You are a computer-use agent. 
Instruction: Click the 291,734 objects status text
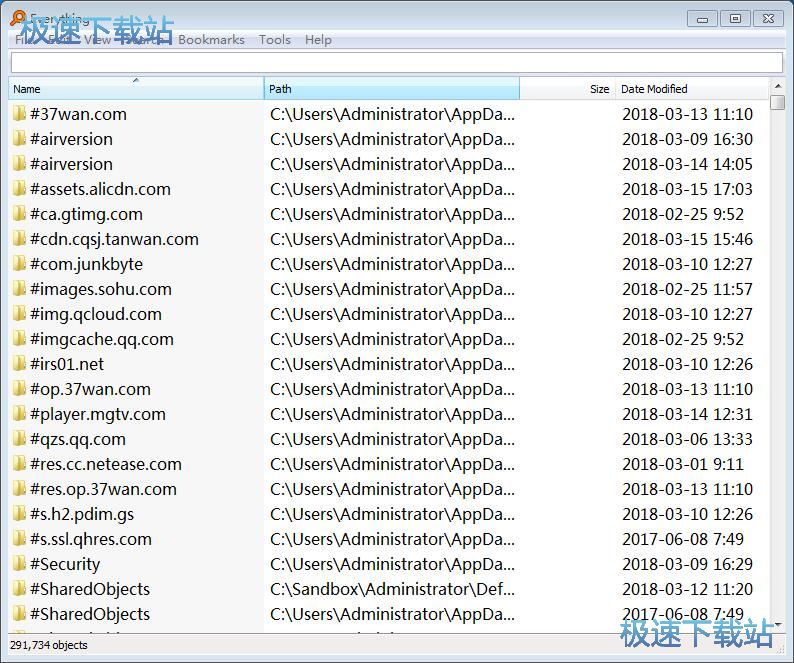point(49,645)
